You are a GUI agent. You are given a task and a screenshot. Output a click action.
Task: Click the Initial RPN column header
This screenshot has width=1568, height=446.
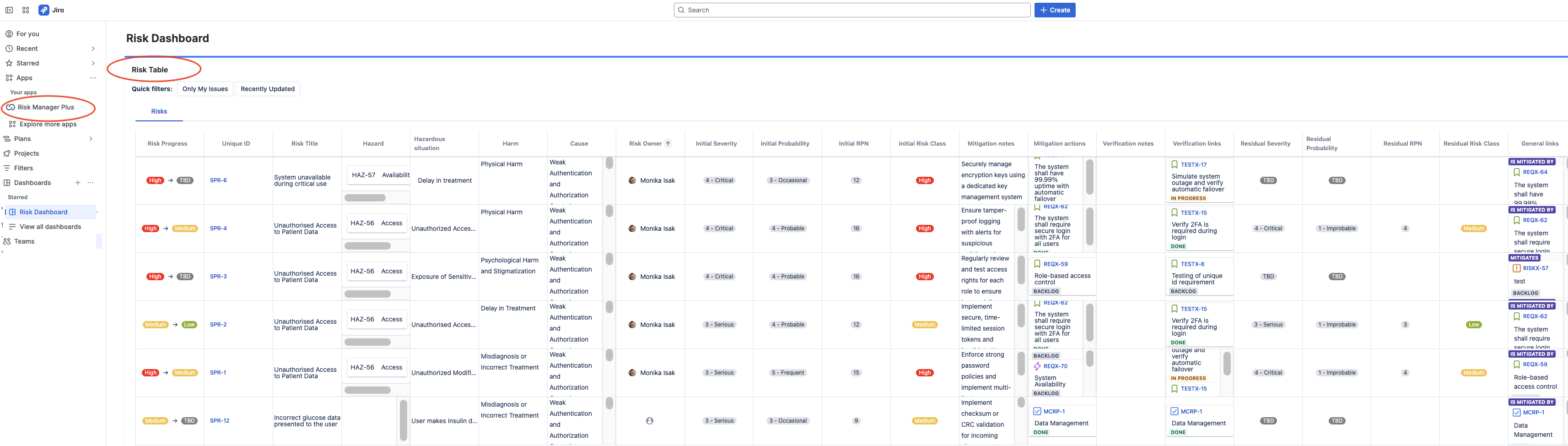pyautogui.click(x=853, y=144)
